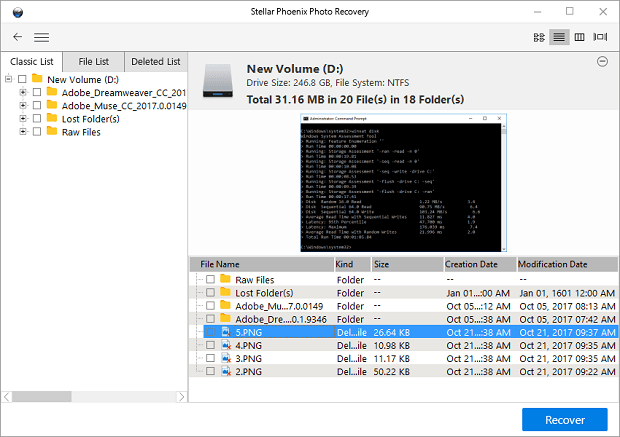The height and width of the screenshot is (437, 620).
Task: Collapse the New Volume (D:) tree node
Action: pos(8,79)
